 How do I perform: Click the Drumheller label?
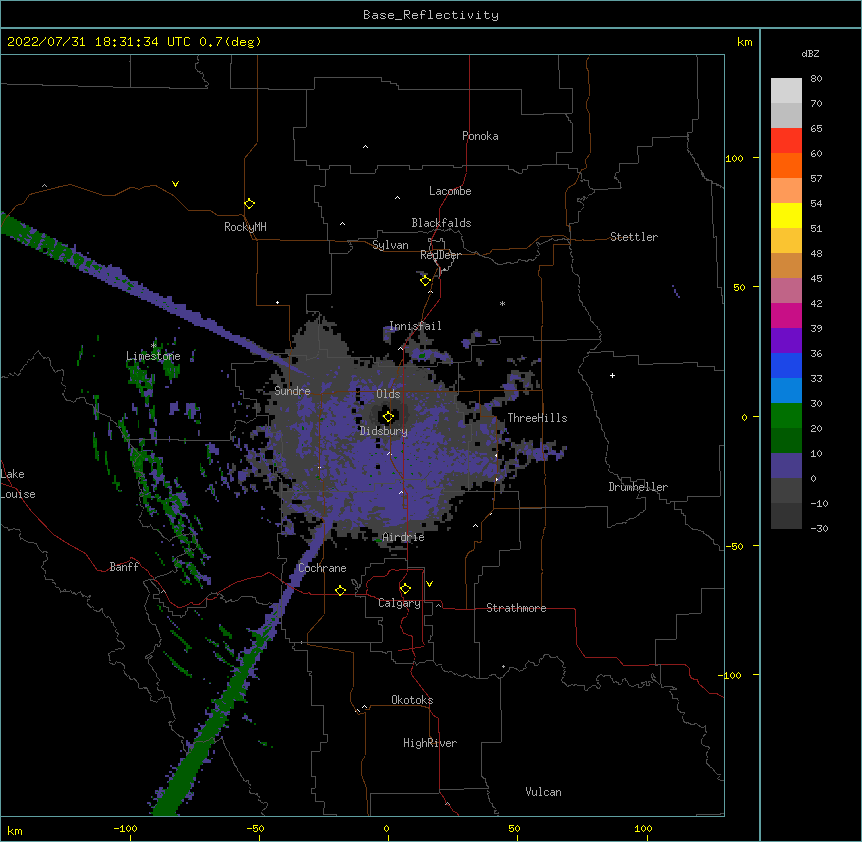pyautogui.click(x=638, y=487)
